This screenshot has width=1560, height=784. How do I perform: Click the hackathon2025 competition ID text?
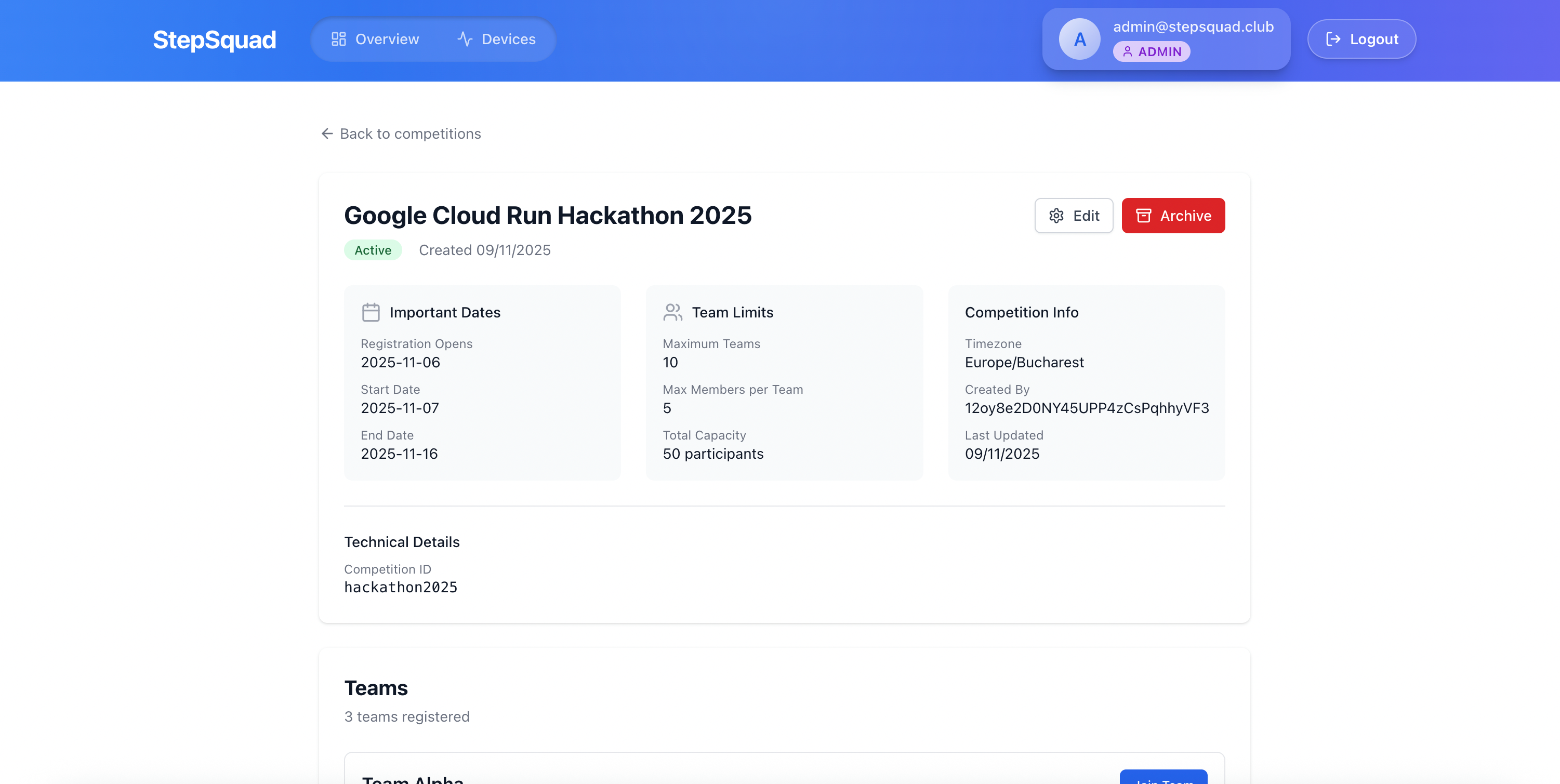[x=400, y=587]
